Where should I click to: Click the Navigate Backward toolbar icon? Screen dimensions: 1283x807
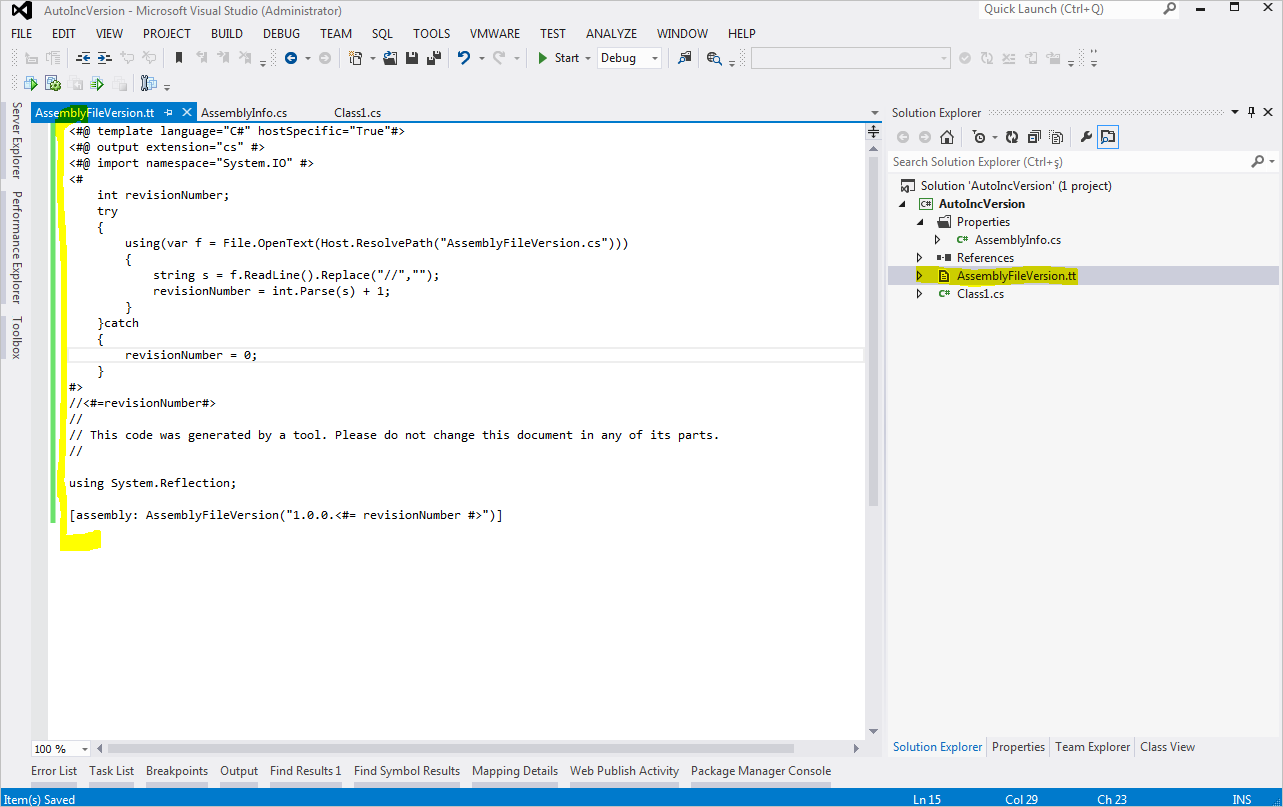[290, 58]
